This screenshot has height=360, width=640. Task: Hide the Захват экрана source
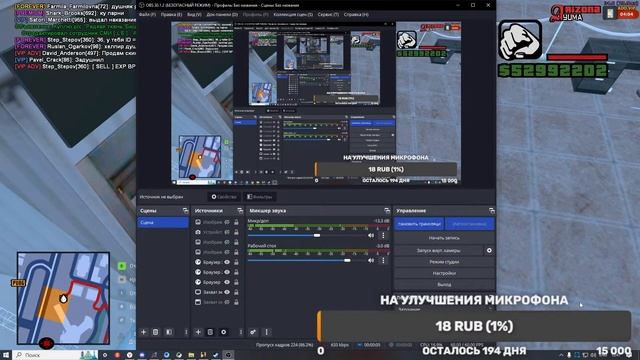227,292
